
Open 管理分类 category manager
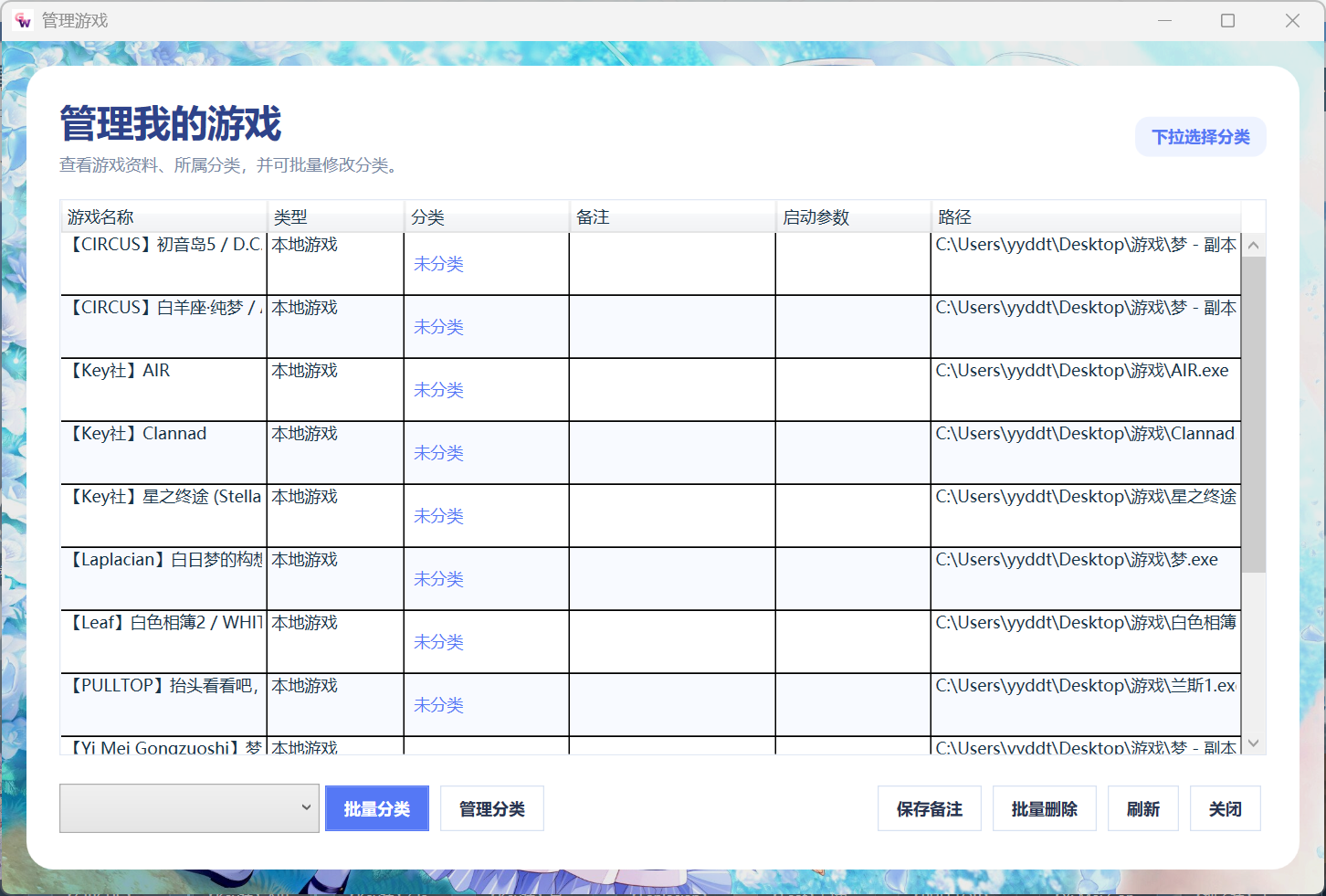(x=492, y=808)
